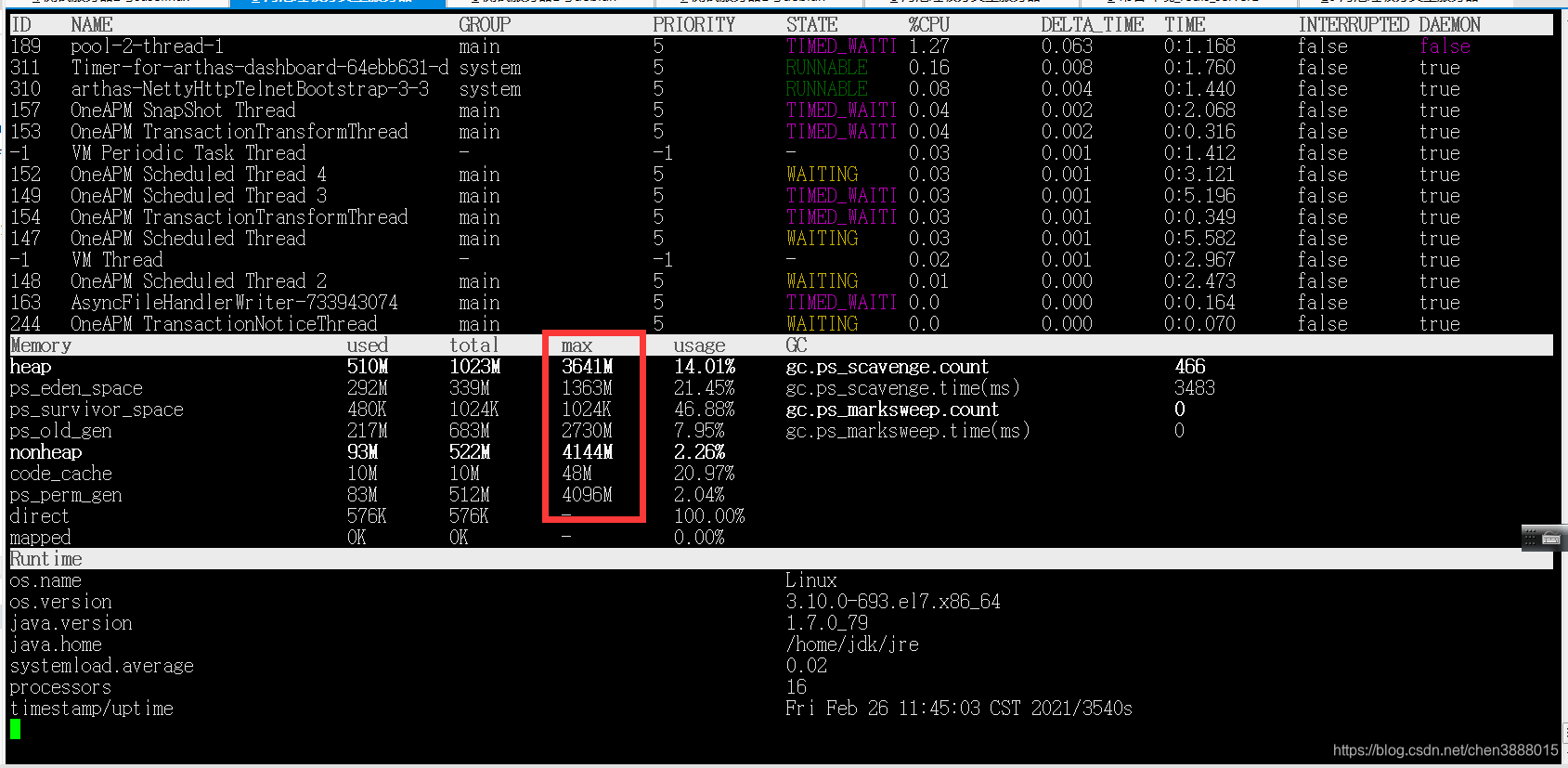Click the DAEMON column header
Screen dimensions: 1568x768
tap(1450, 25)
